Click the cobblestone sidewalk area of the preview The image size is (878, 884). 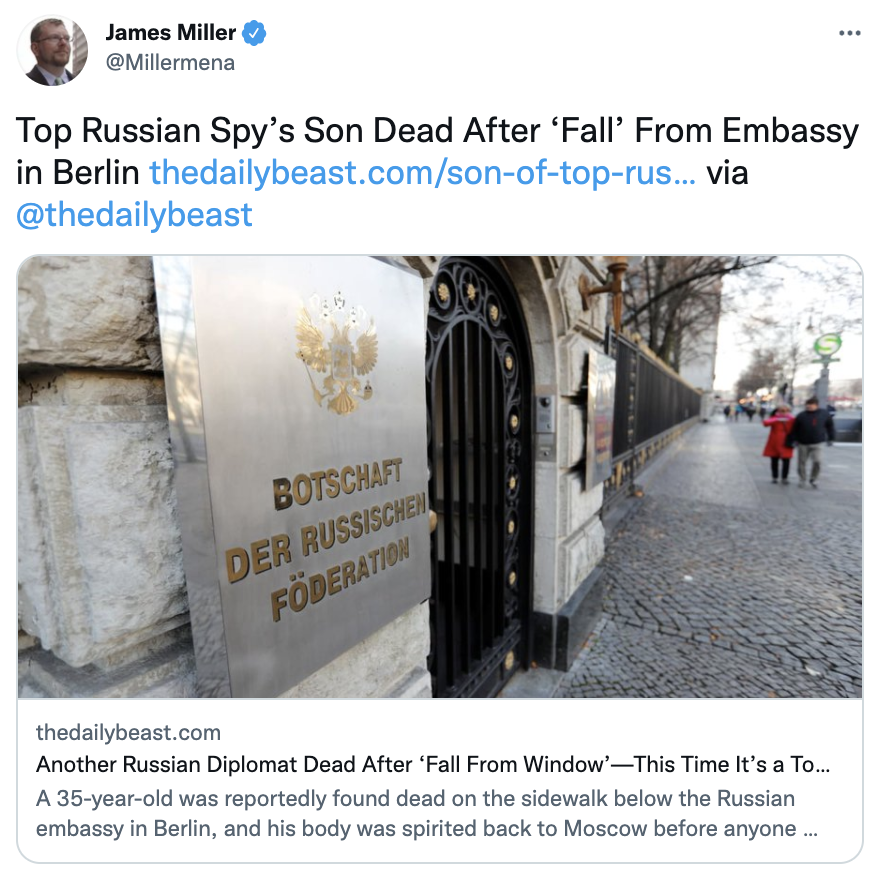(x=727, y=586)
